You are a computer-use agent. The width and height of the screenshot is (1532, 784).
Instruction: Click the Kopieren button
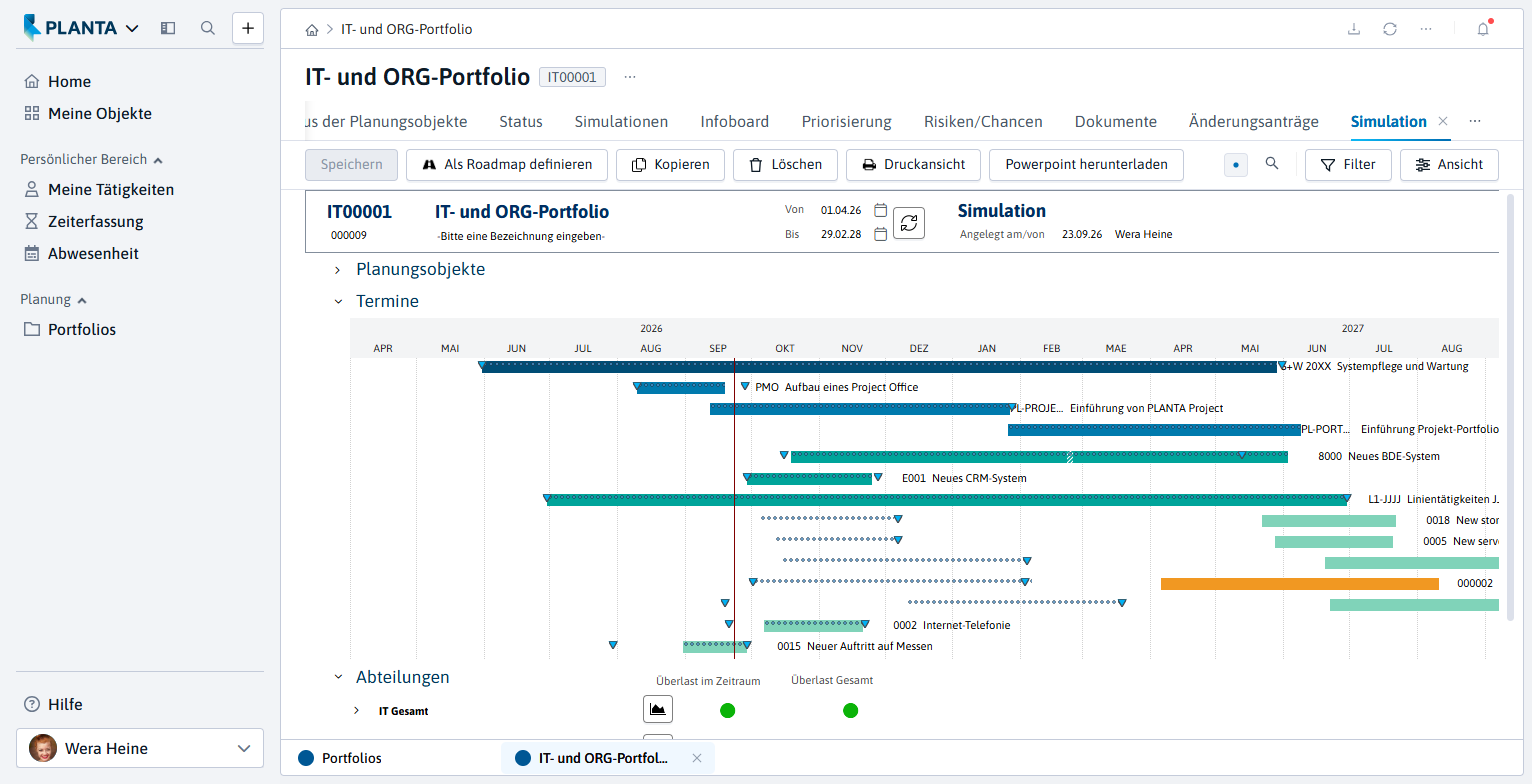[670, 165]
